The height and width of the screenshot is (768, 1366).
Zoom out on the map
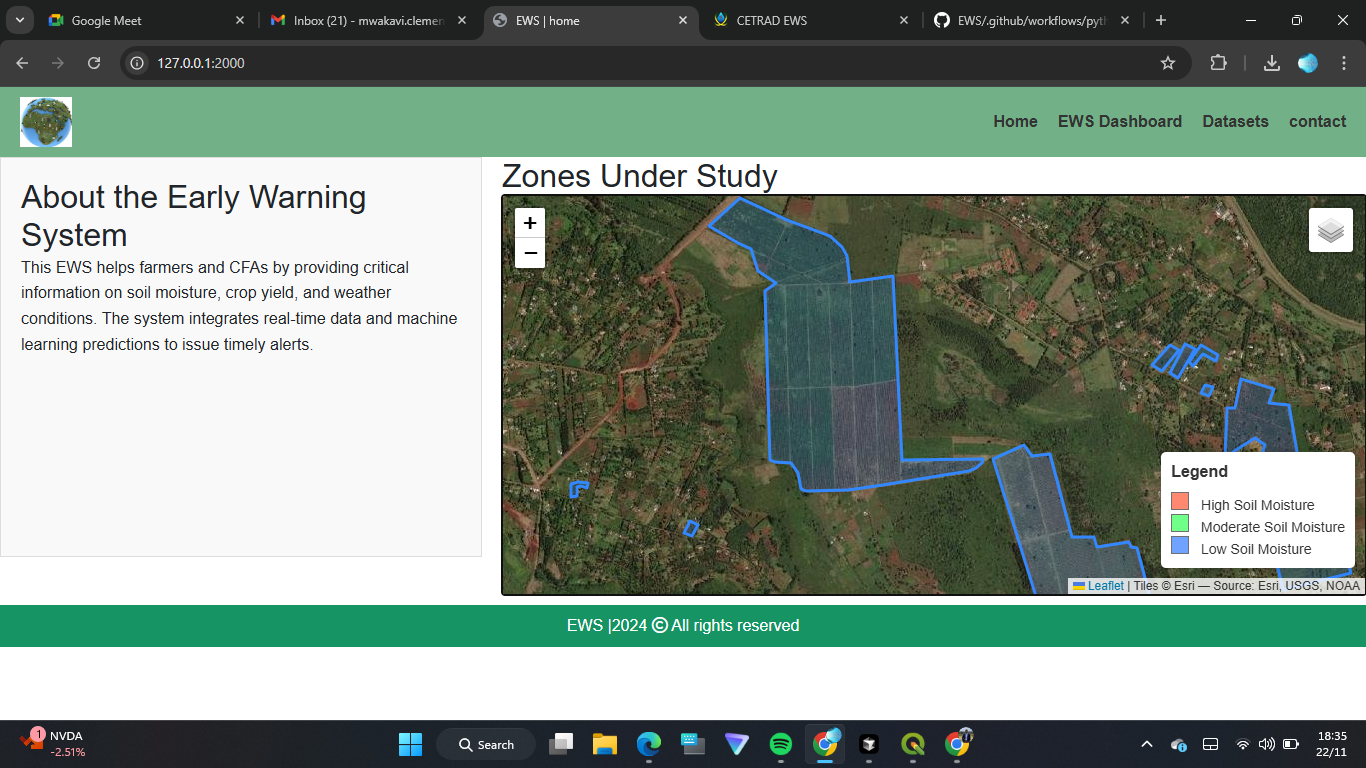530,253
